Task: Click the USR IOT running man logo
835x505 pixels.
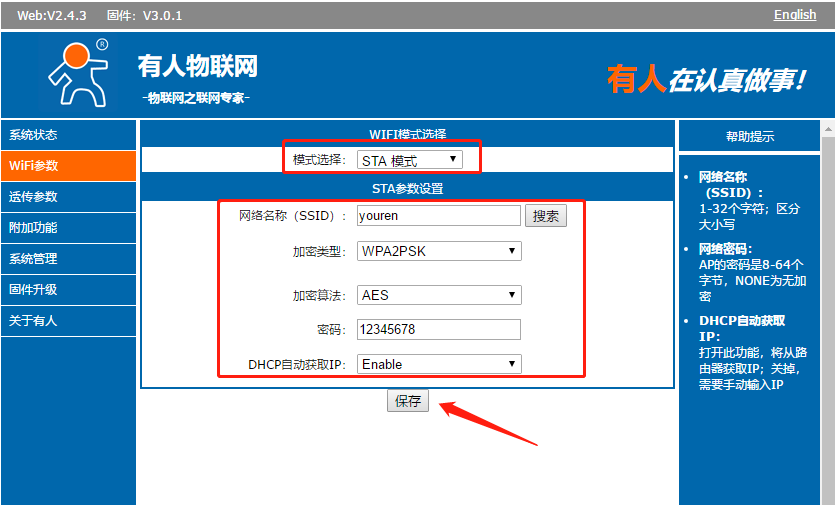Action: 77,74
